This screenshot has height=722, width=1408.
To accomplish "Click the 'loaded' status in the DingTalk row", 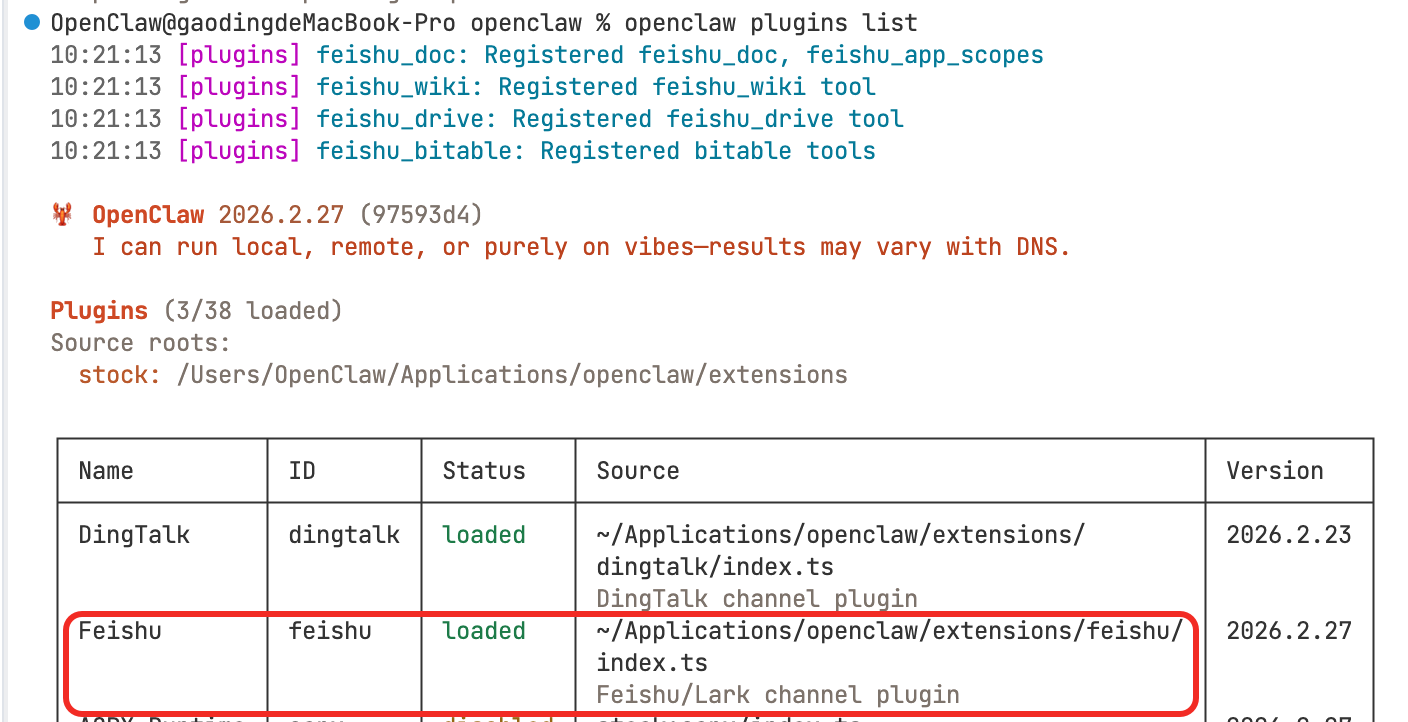I will click(484, 535).
